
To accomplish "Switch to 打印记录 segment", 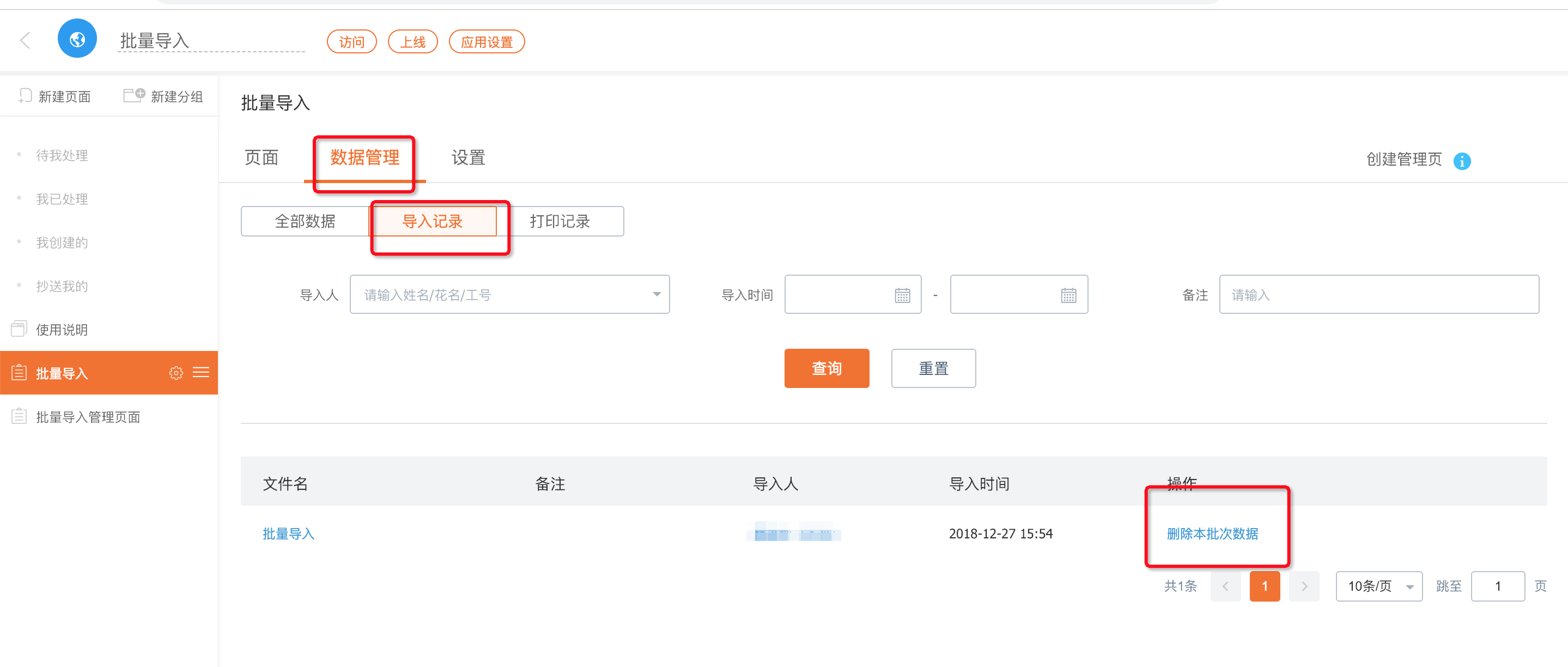I will pyautogui.click(x=560, y=222).
